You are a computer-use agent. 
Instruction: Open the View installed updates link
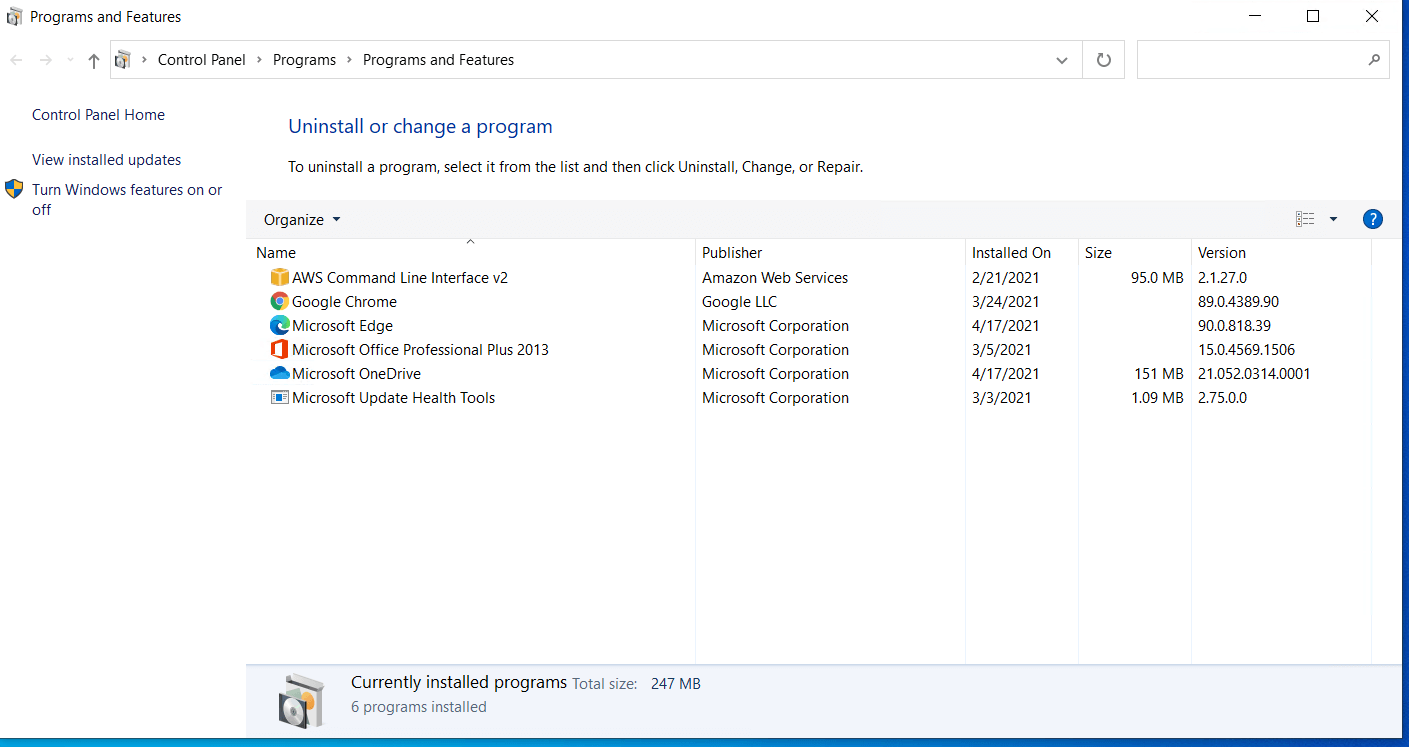tap(106, 159)
